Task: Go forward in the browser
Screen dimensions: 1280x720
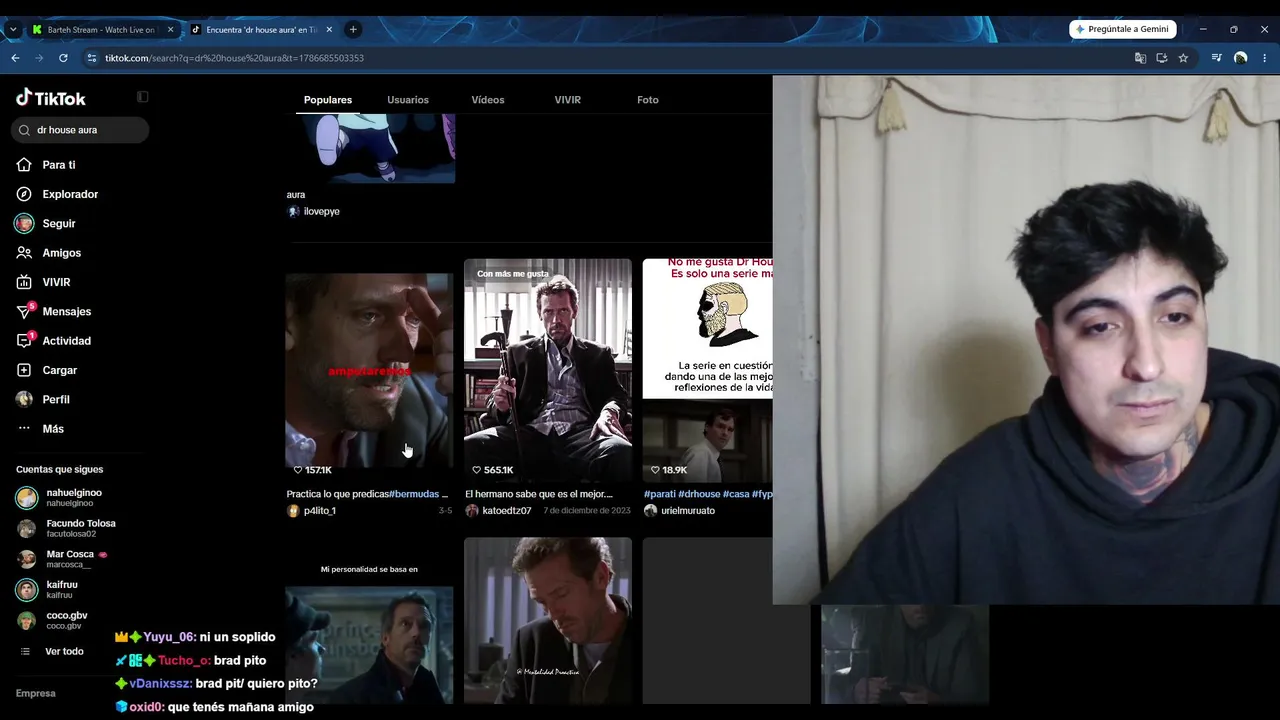Action: pos(39,58)
